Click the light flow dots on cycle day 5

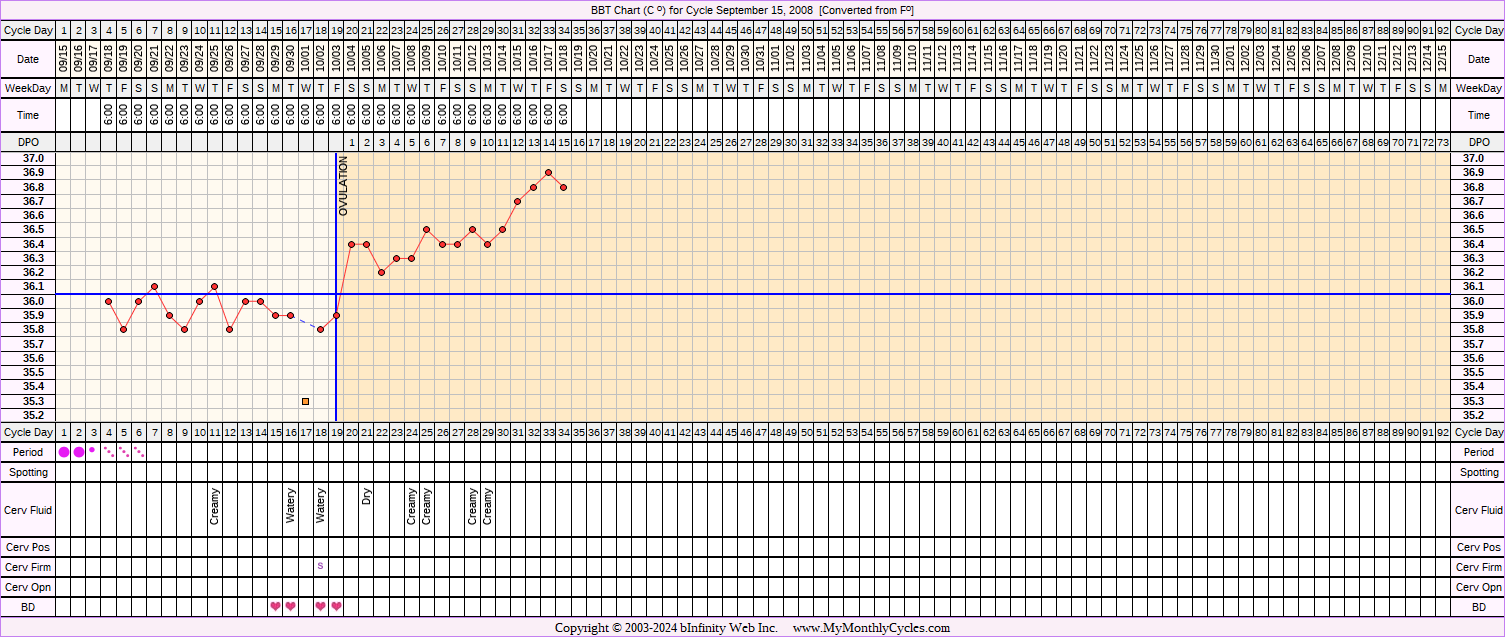click(x=124, y=452)
